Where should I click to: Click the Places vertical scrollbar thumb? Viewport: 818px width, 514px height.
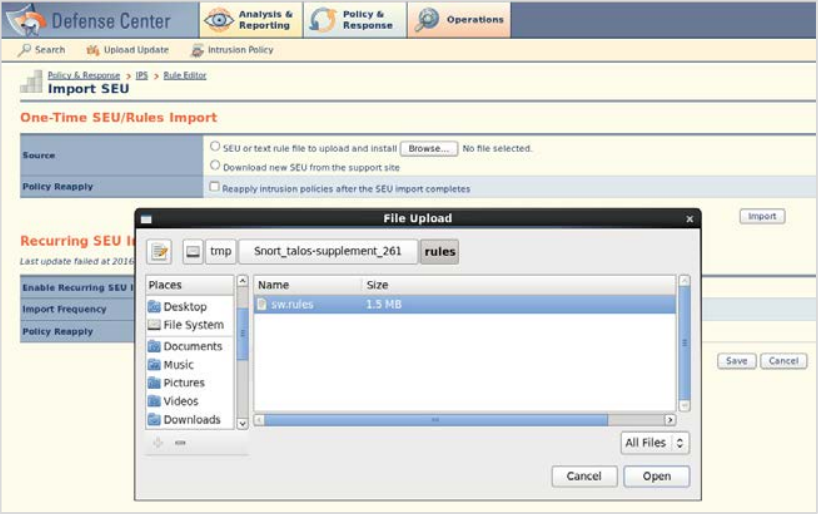pos(243,334)
